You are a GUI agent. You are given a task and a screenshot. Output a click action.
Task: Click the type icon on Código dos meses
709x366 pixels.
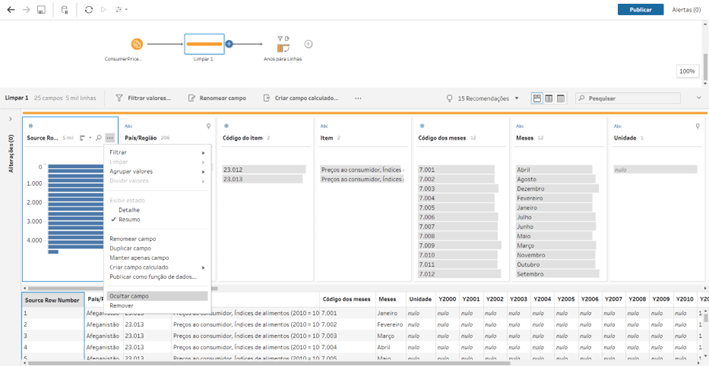pyautogui.click(x=422, y=126)
